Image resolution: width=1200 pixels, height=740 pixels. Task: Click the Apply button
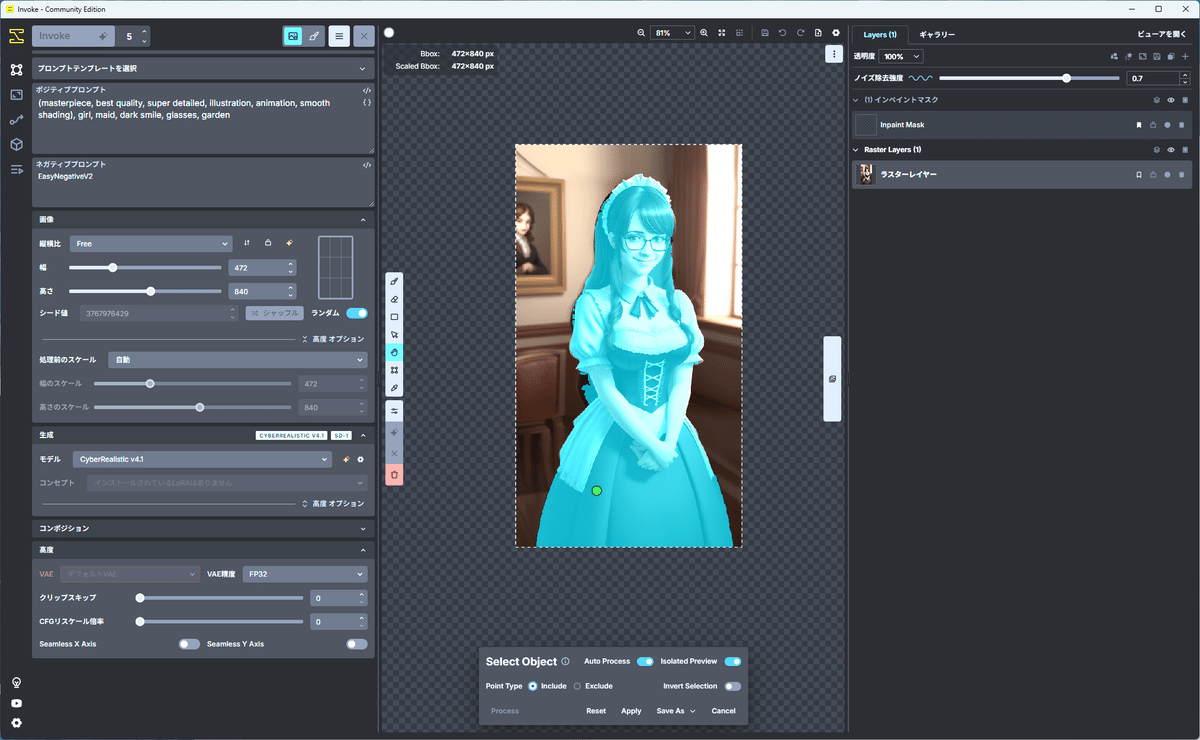(x=631, y=711)
